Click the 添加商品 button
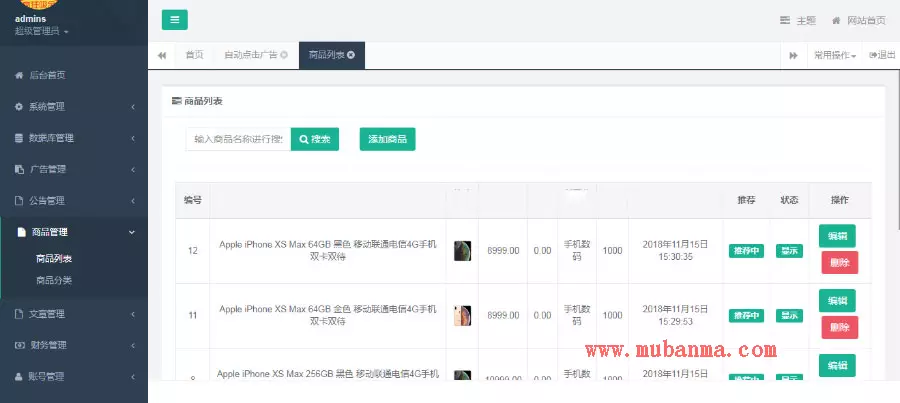This screenshot has width=900, height=403. point(387,139)
